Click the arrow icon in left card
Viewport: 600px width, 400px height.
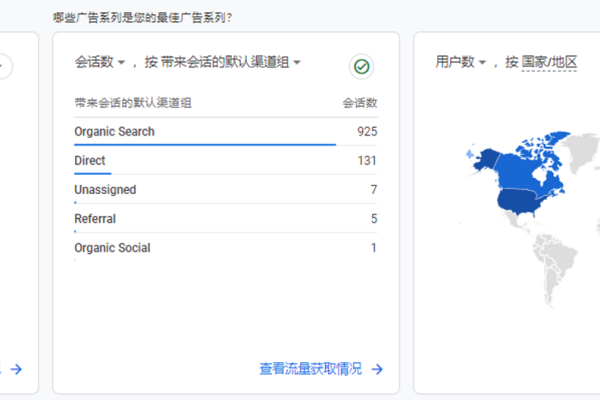point(16,369)
